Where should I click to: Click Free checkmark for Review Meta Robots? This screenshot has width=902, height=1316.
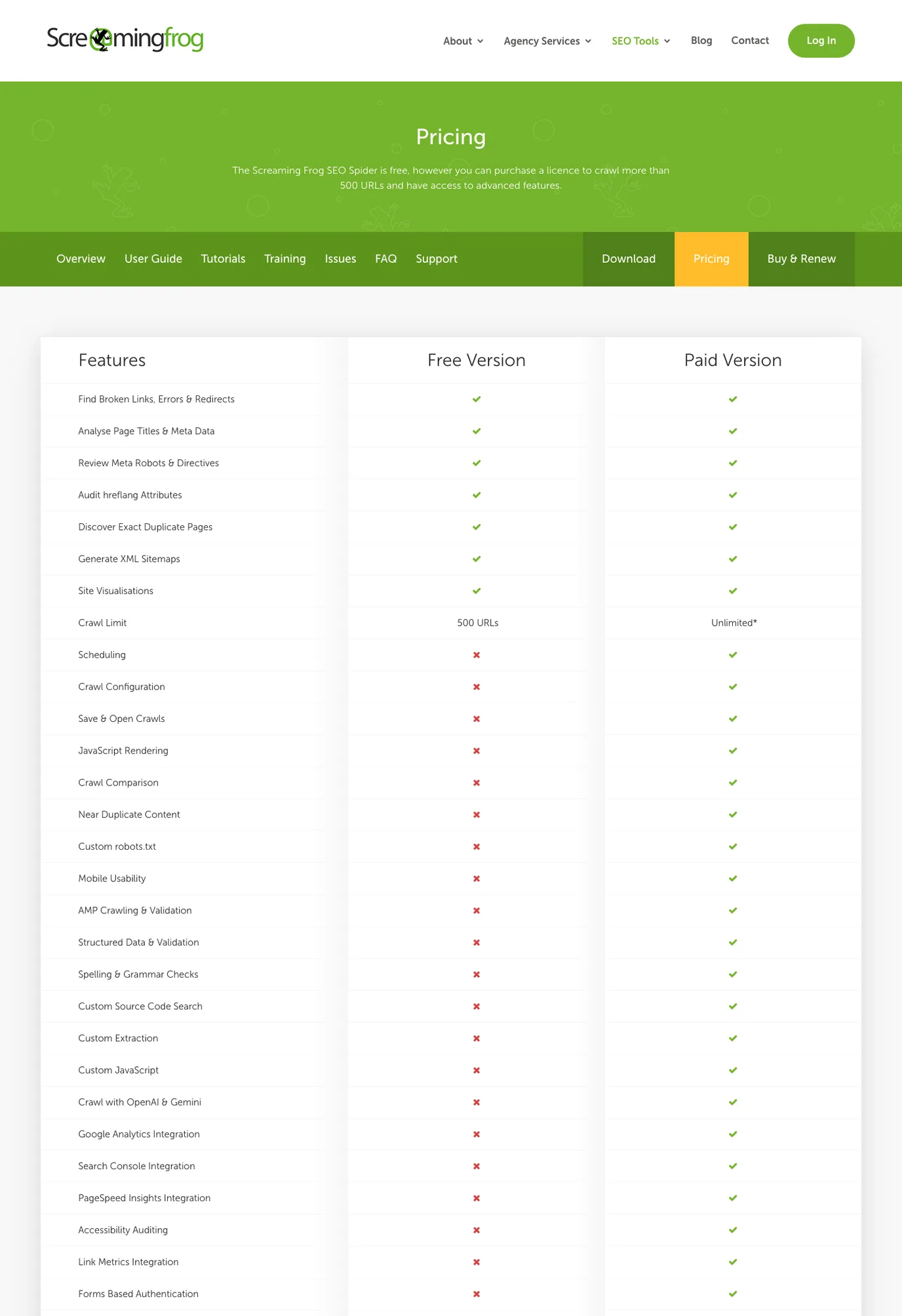point(477,463)
